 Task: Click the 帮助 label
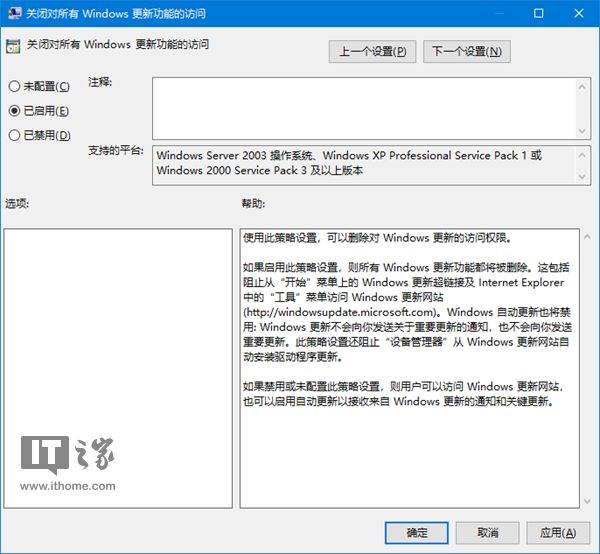click(253, 204)
